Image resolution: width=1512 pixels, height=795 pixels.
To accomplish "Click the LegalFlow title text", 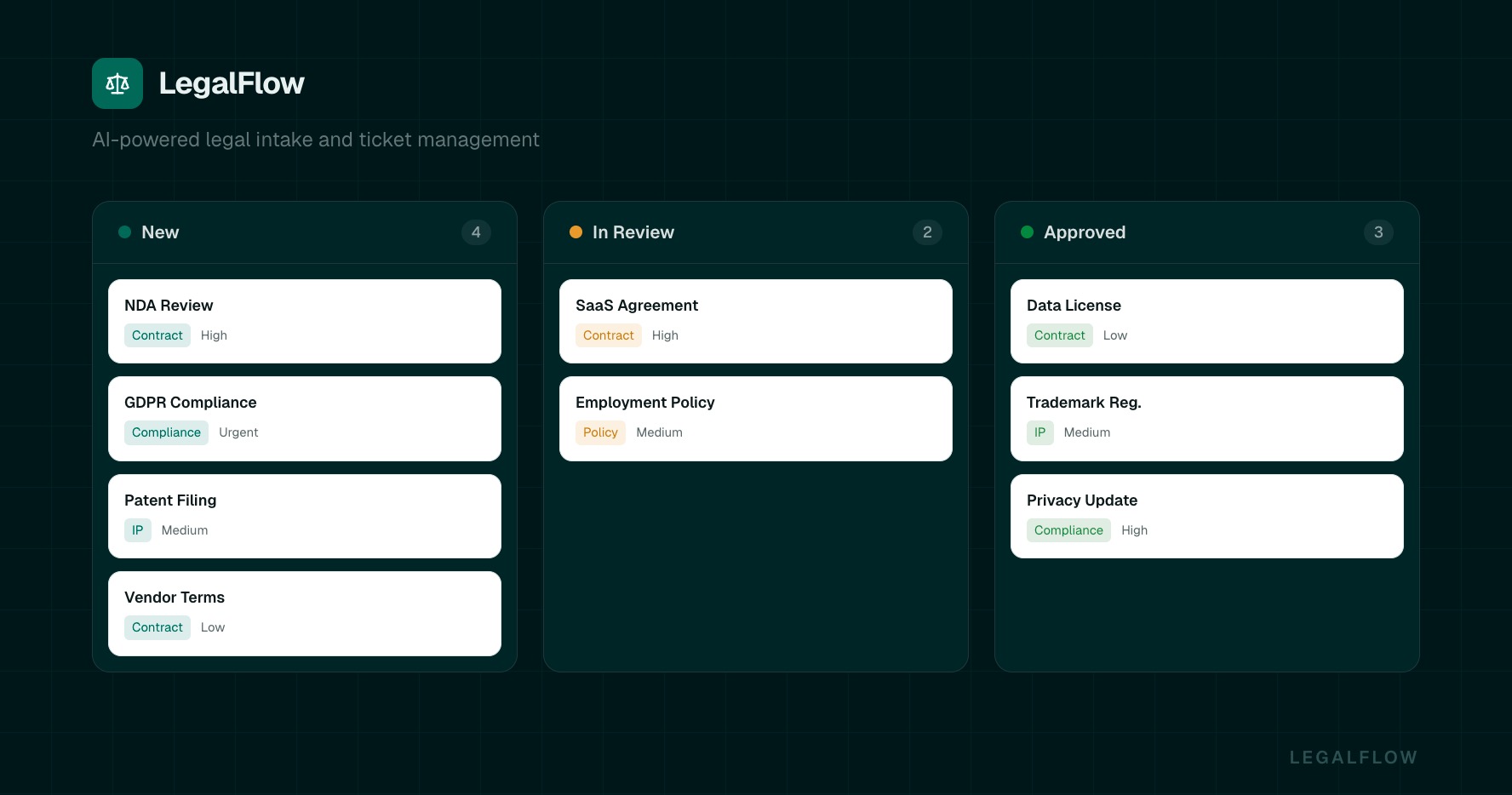I will (x=232, y=83).
